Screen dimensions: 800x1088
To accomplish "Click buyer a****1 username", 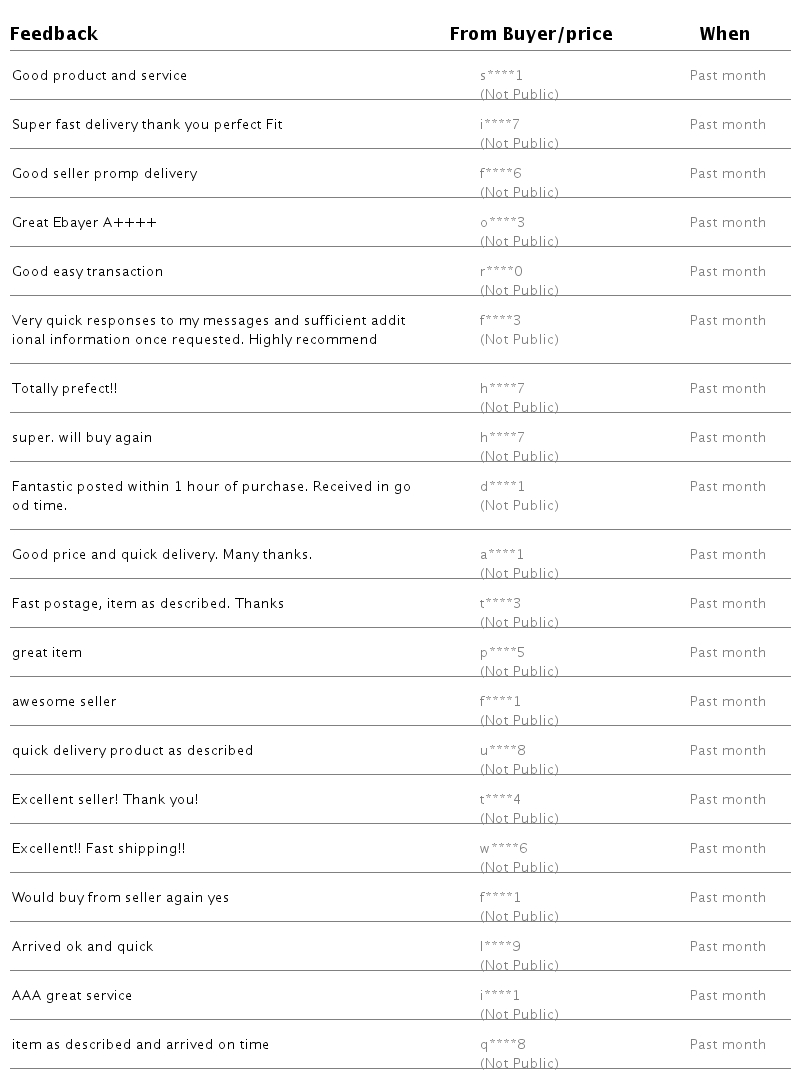I will 502,555.
